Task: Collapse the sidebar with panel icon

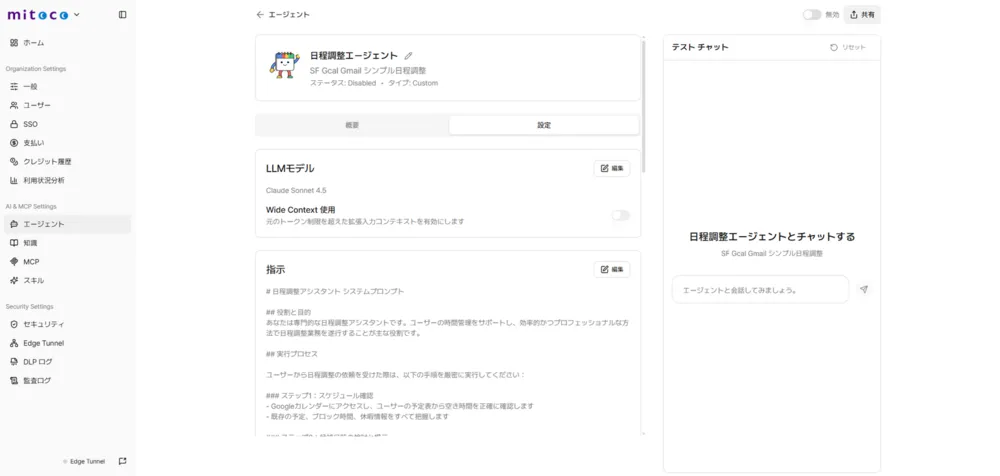Action: tap(122, 15)
